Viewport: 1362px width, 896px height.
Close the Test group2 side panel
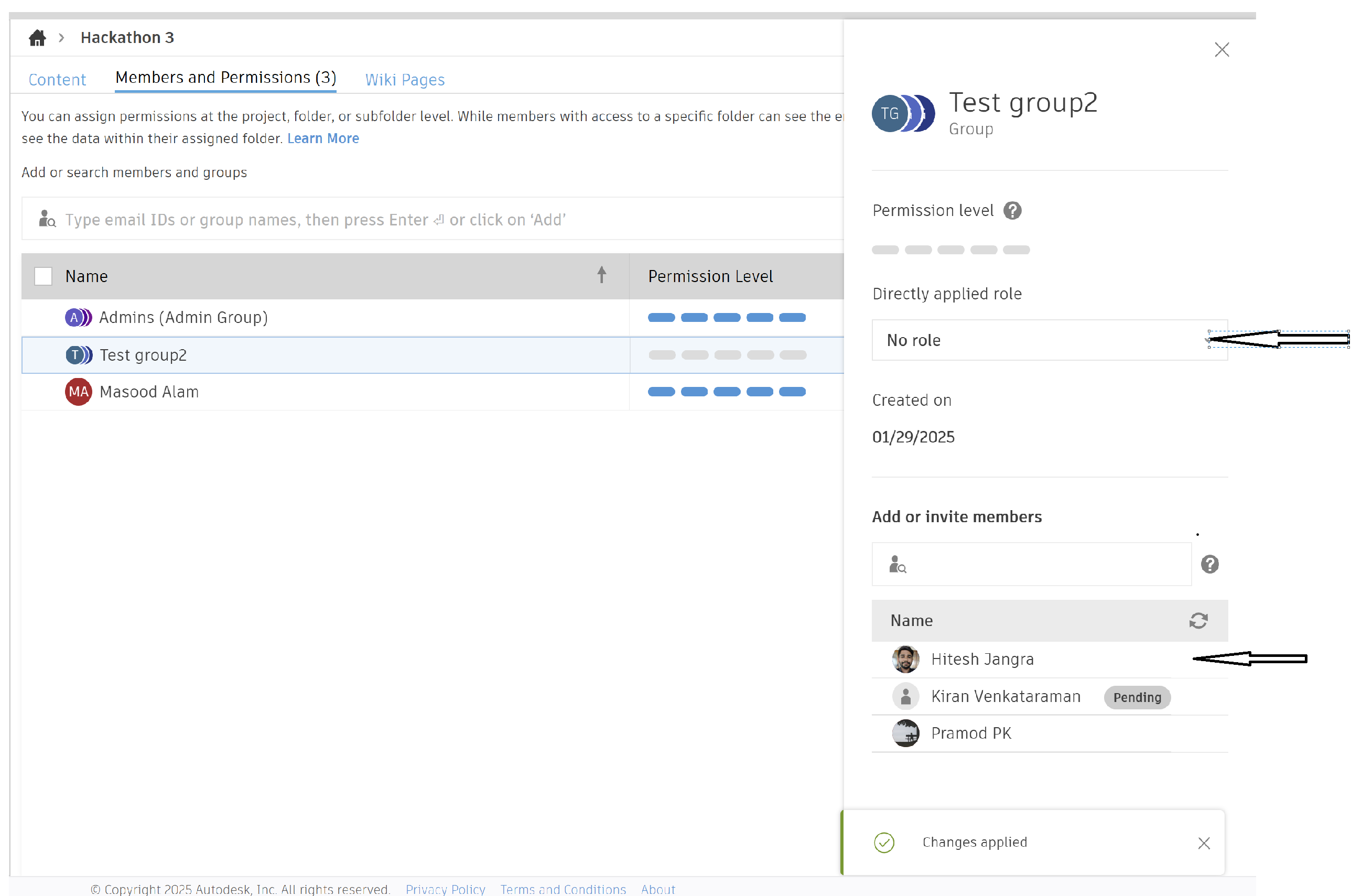coord(1222,50)
